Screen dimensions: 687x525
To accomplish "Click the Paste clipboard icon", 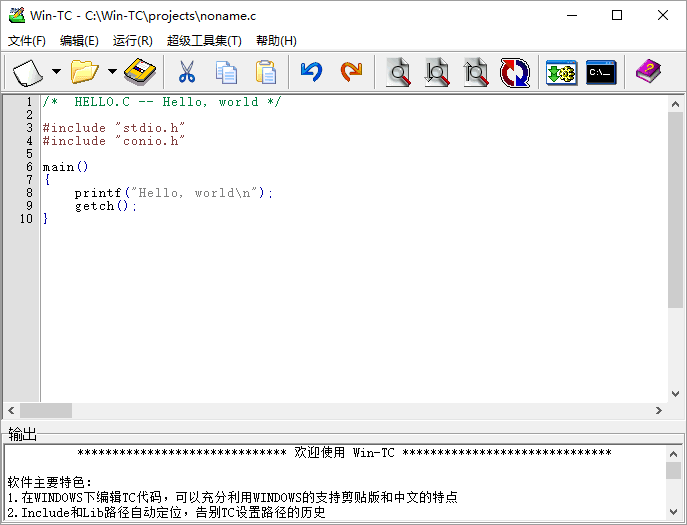I will click(266, 72).
